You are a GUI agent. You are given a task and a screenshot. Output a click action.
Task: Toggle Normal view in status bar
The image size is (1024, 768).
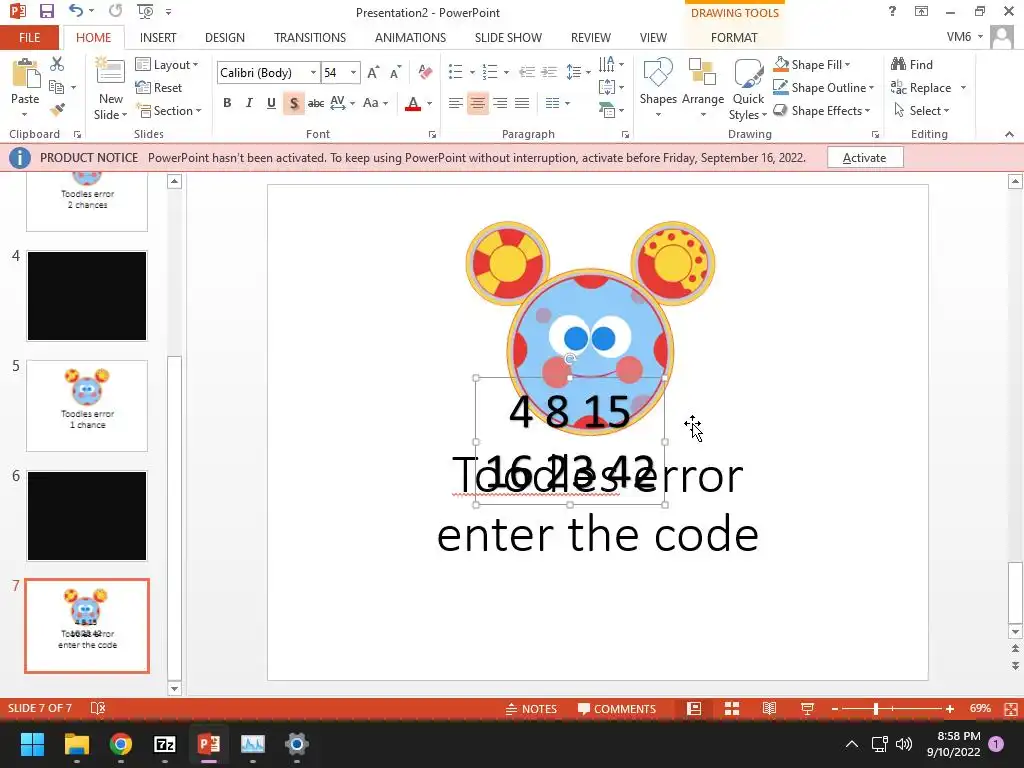(x=694, y=709)
